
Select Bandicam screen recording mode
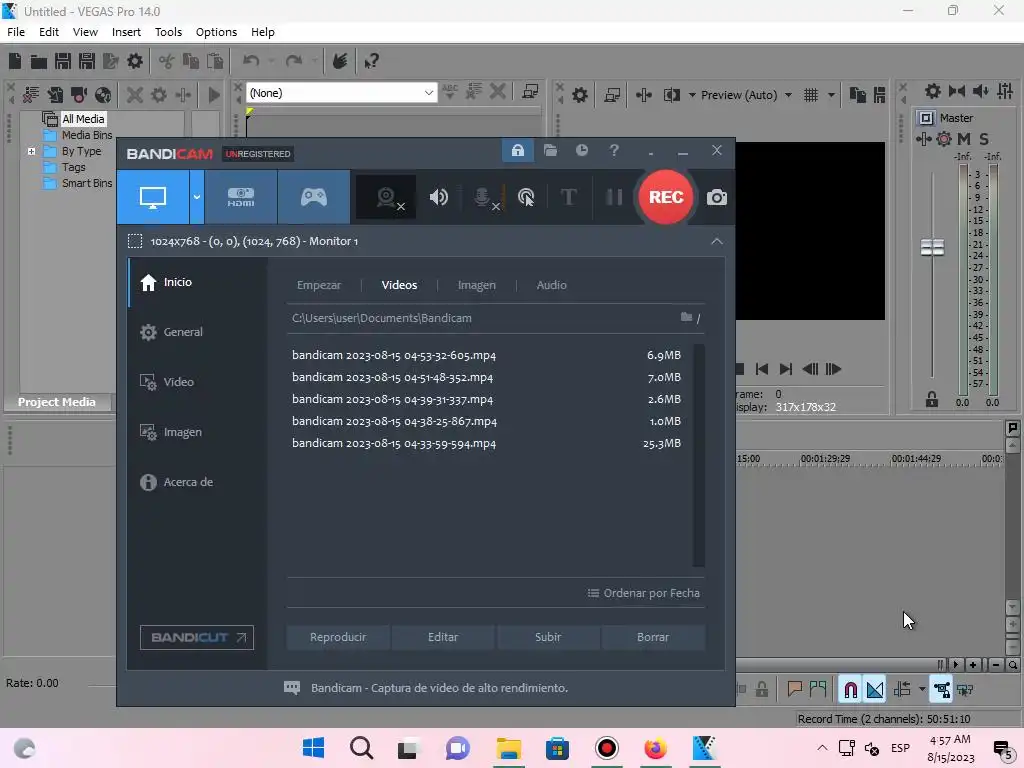click(153, 197)
